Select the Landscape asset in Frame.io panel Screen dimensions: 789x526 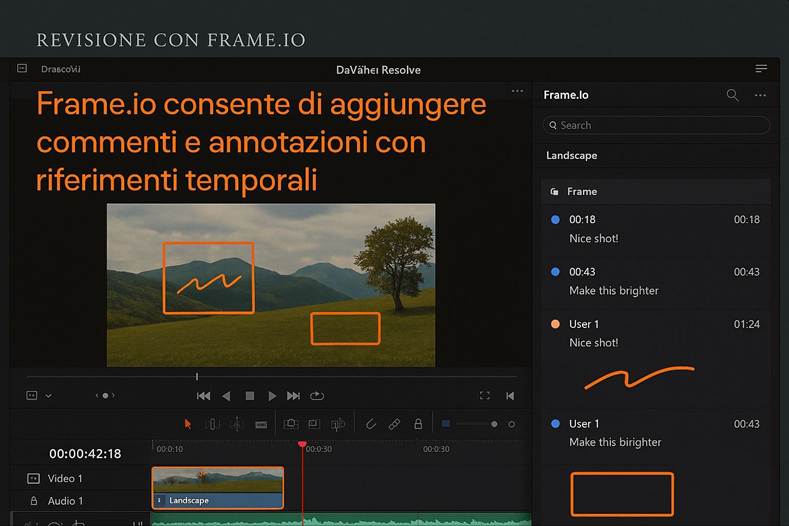[x=572, y=156]
